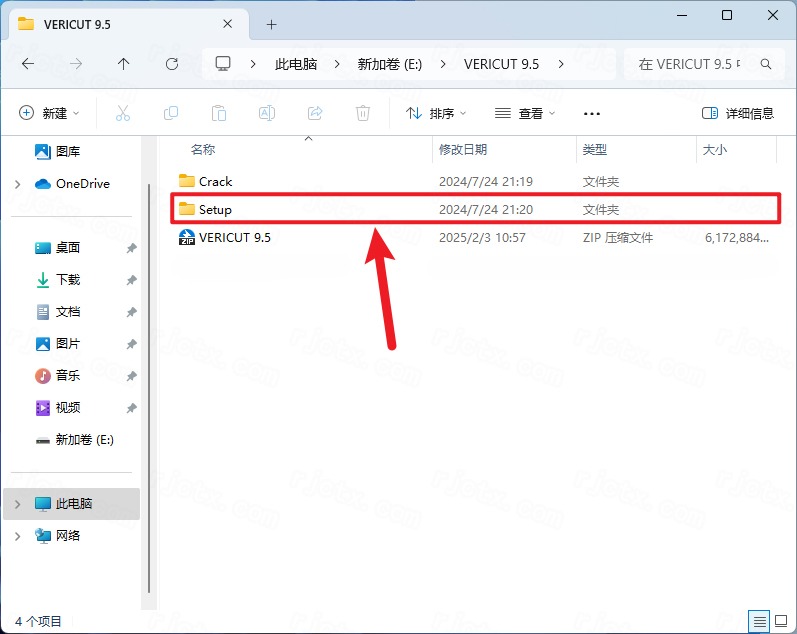Select the Crack folder
797x634 pixels.
click(x=475, y=182)
